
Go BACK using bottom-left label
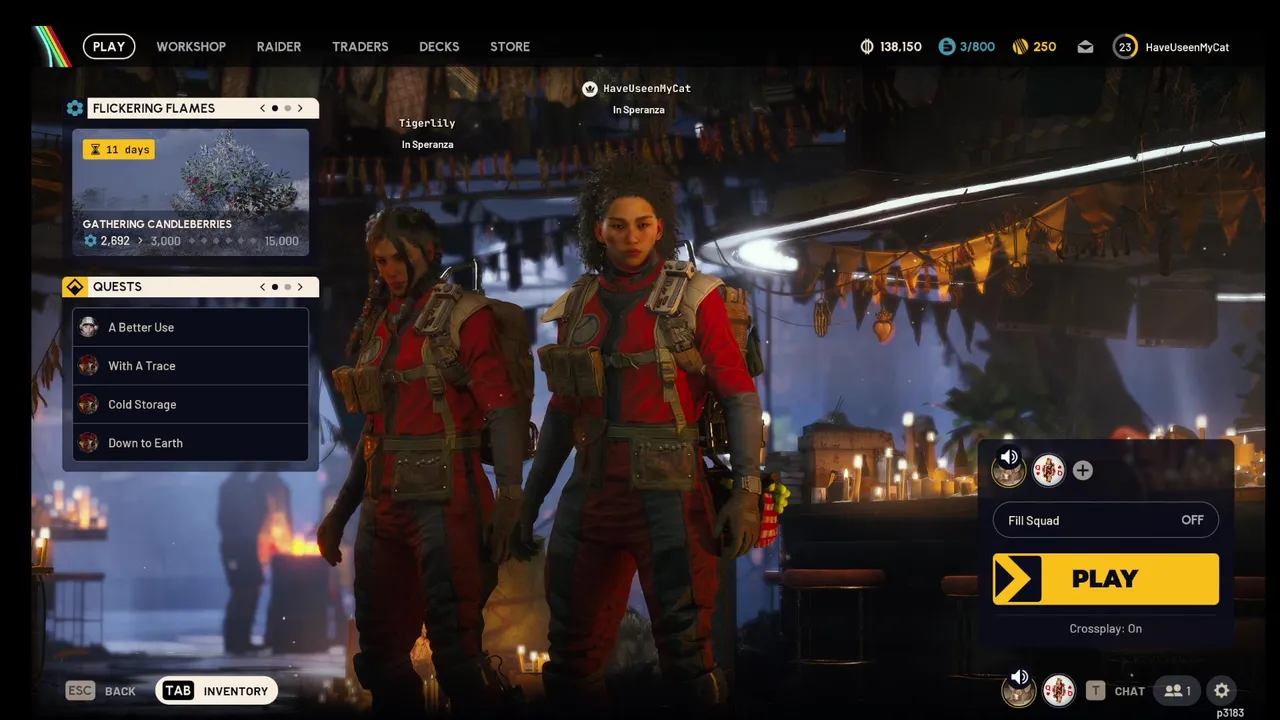[120, 691]
